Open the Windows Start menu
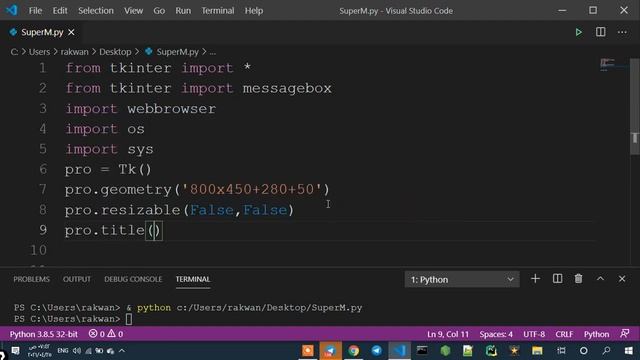This screenshot has width=640, height=360. (x=629, y=351)
